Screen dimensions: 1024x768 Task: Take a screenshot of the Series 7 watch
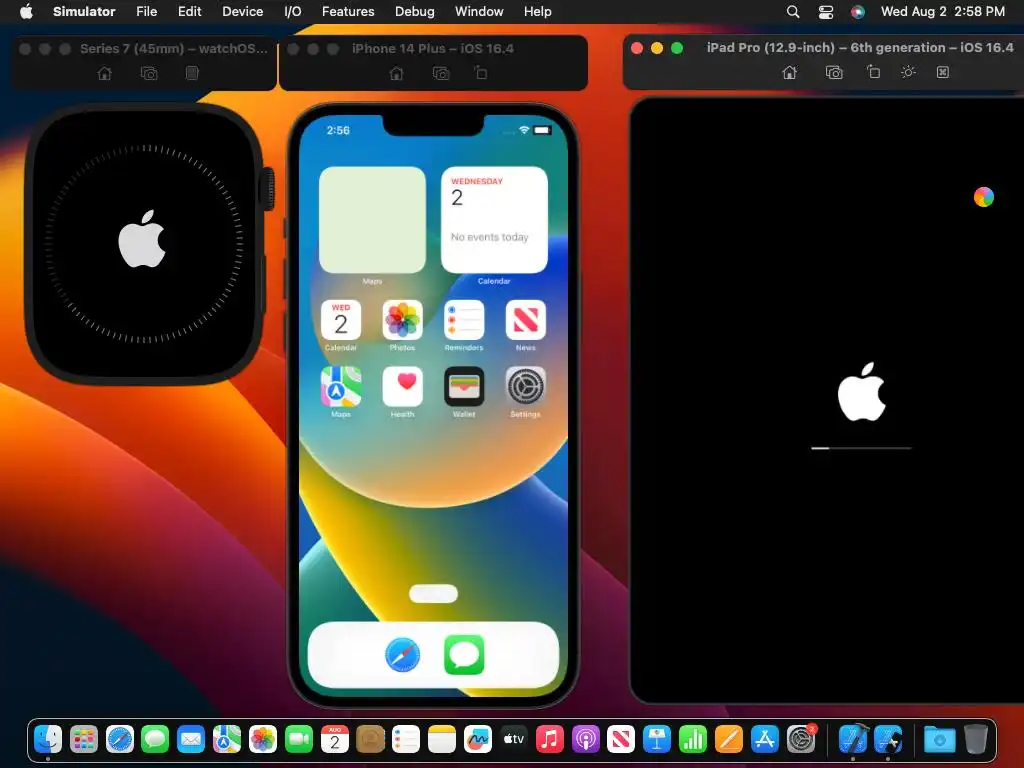[x=149, y=73]
